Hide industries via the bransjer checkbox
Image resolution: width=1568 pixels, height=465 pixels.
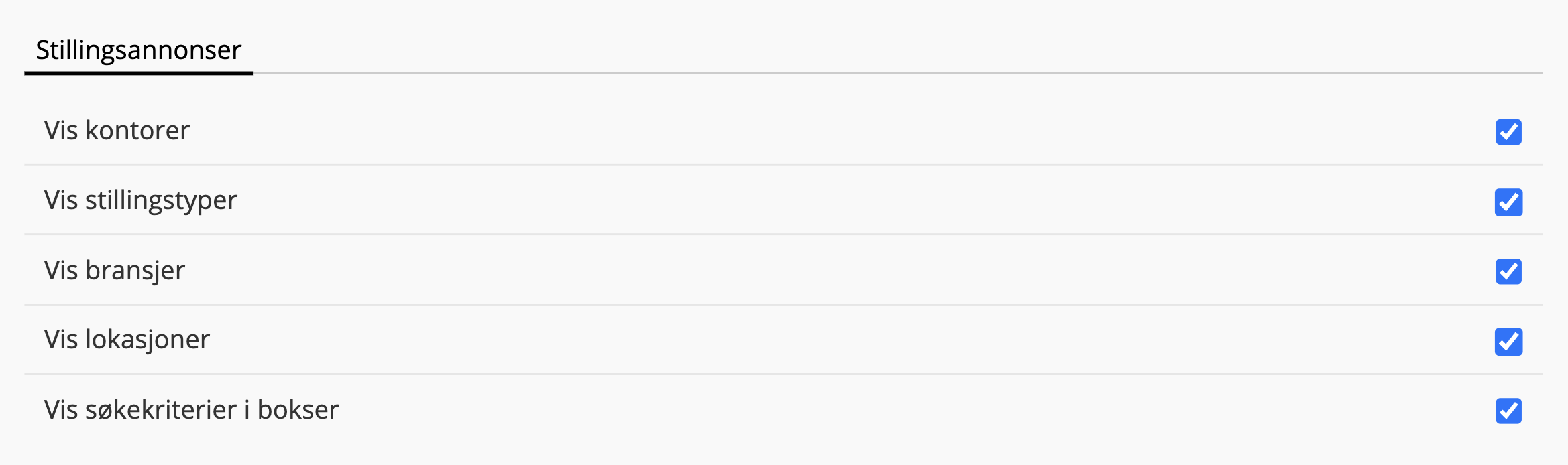pyautogui.click(x=1508, y=271)
